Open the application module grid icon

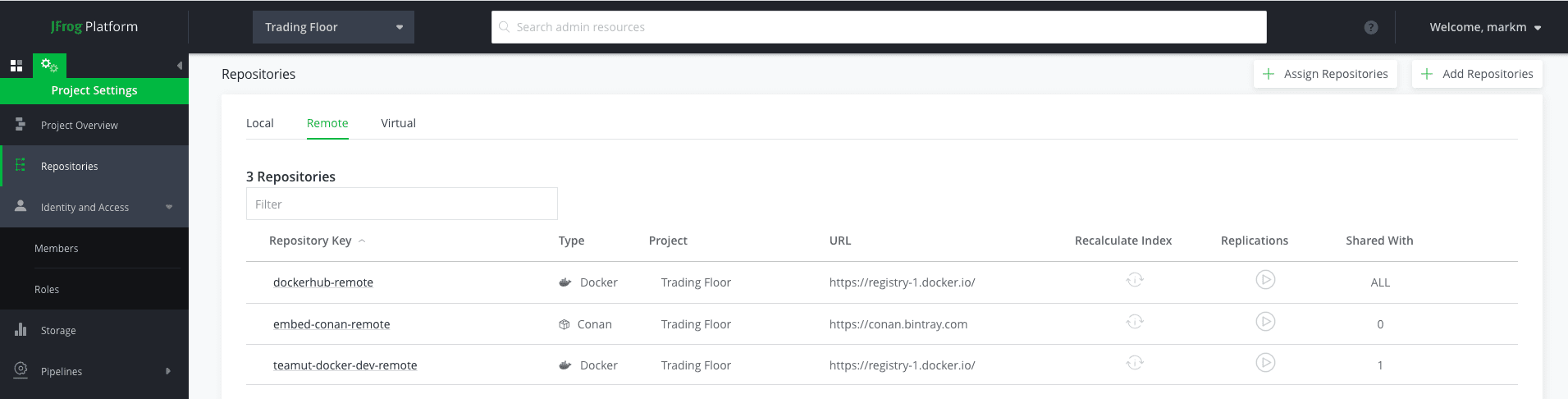click(x=16, y=66)
